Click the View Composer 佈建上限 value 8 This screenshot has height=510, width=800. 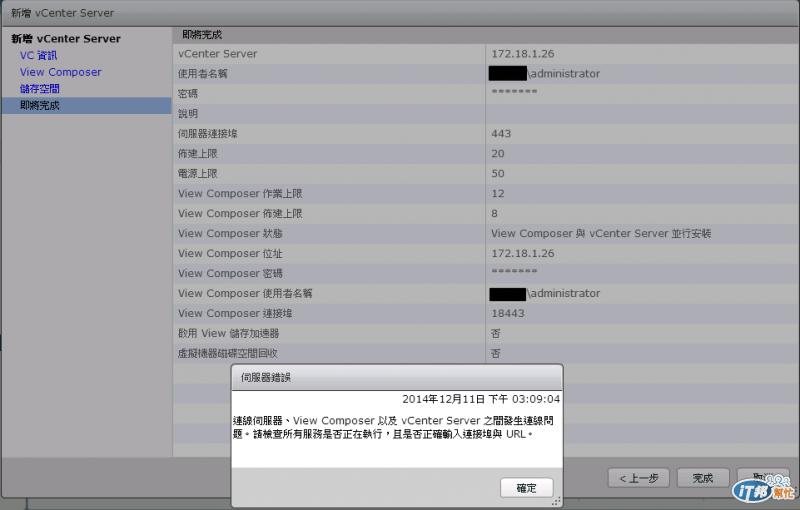494,213
